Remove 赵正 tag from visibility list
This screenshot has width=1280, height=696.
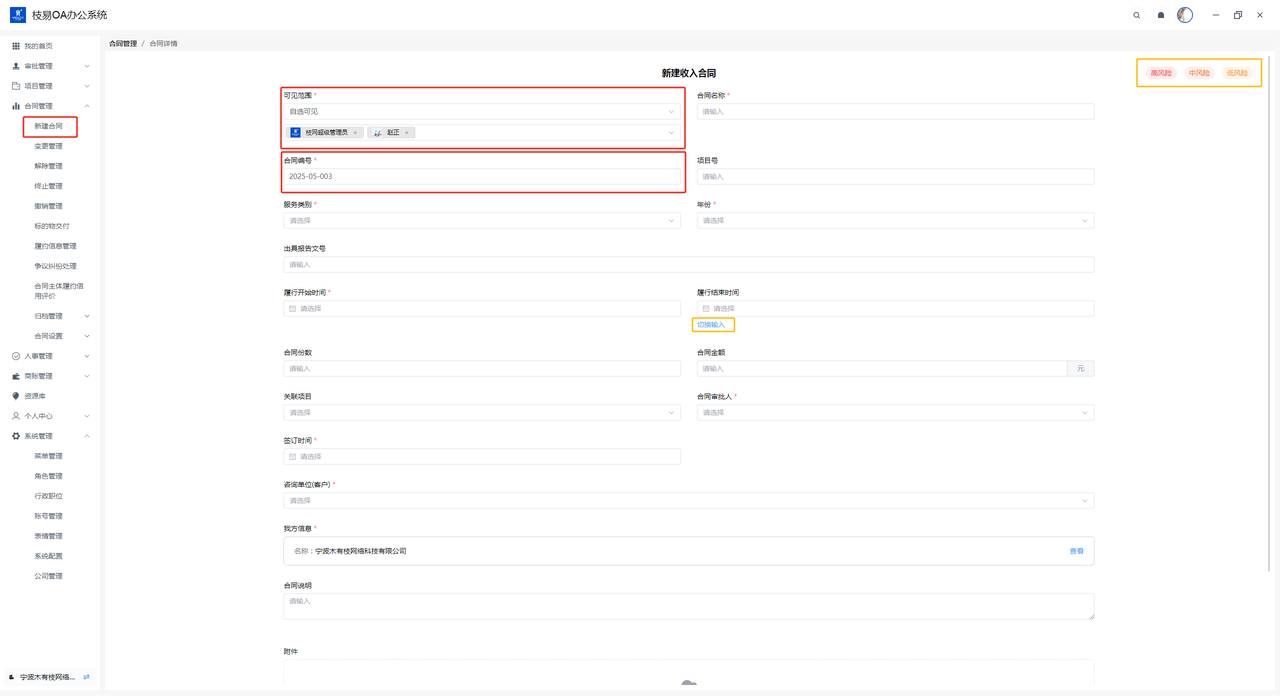coord(407,133)
